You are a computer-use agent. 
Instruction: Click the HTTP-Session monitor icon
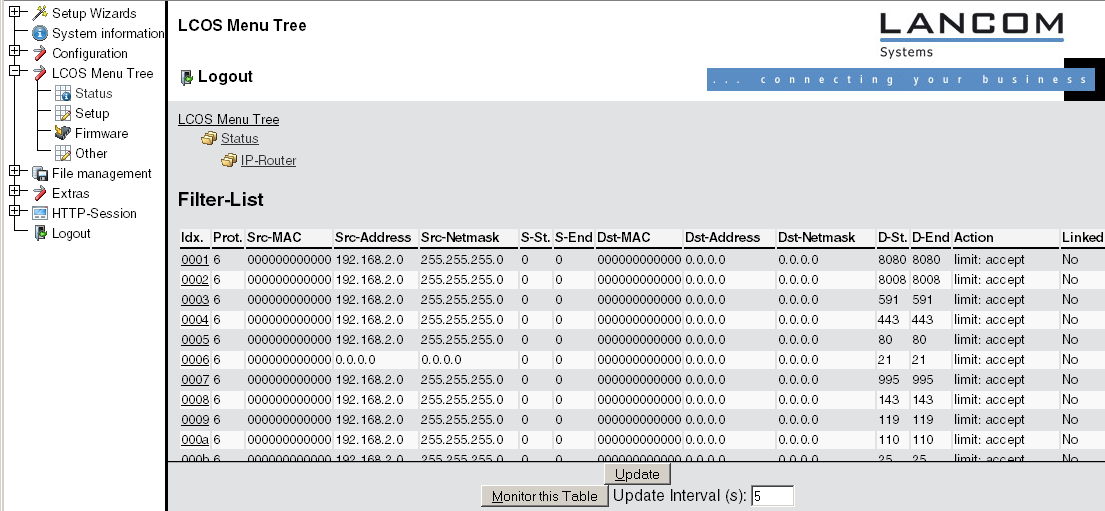pyautogui.click(x=40, y=213)
